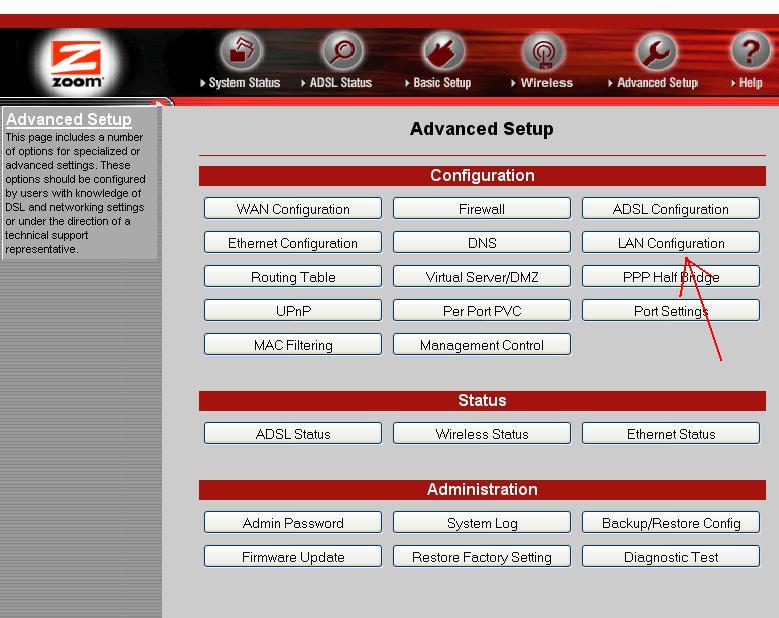
Task: Click the Management Control button
Action: pos(482,344)
